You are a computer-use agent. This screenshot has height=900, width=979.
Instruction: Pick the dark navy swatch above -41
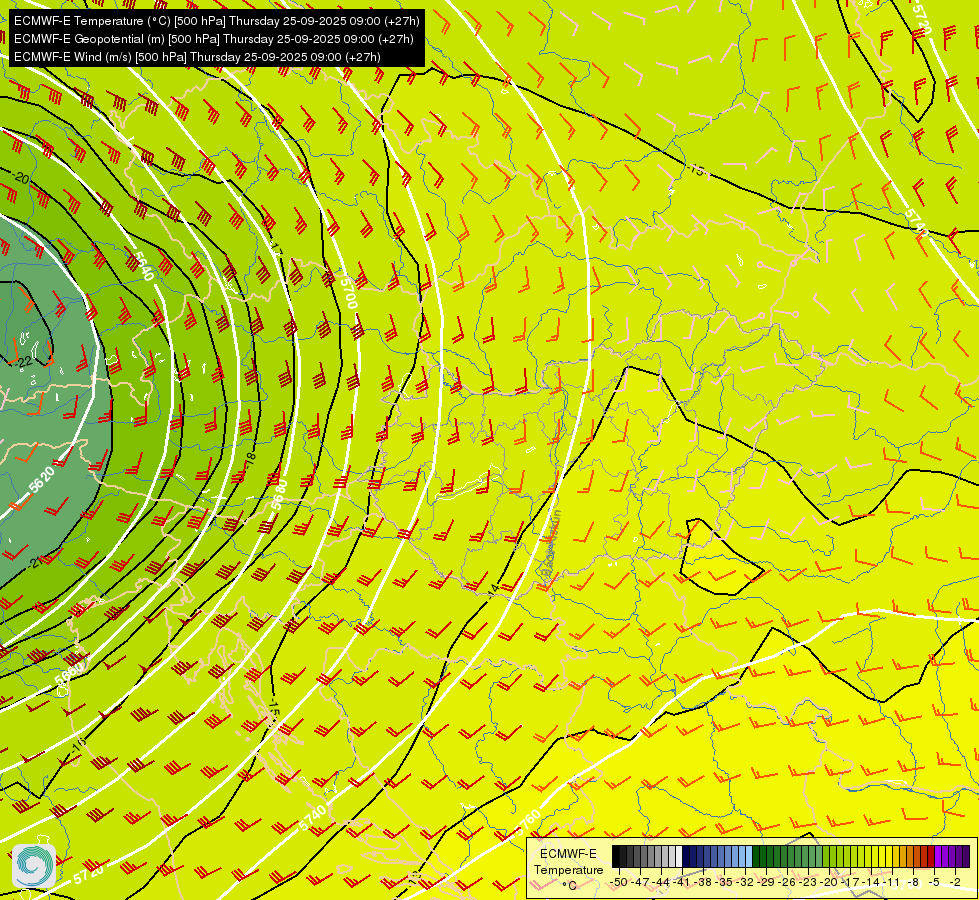point(686,856)
